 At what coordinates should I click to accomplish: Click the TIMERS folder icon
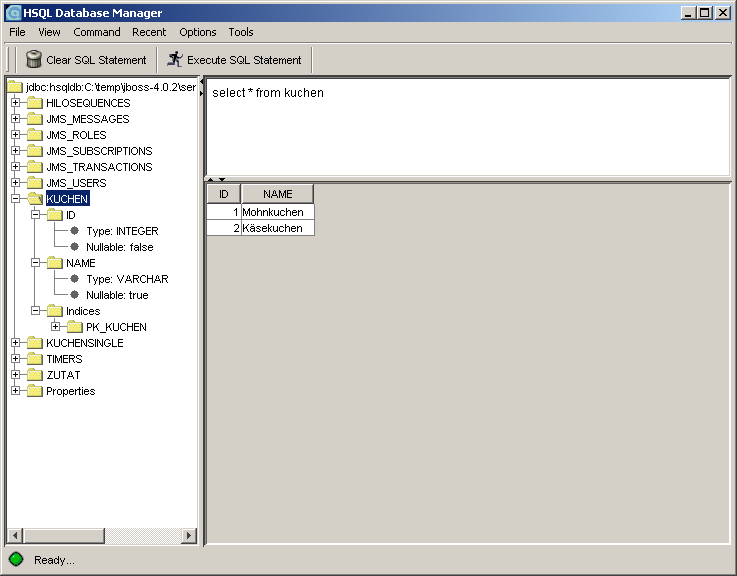coord(35,359)
